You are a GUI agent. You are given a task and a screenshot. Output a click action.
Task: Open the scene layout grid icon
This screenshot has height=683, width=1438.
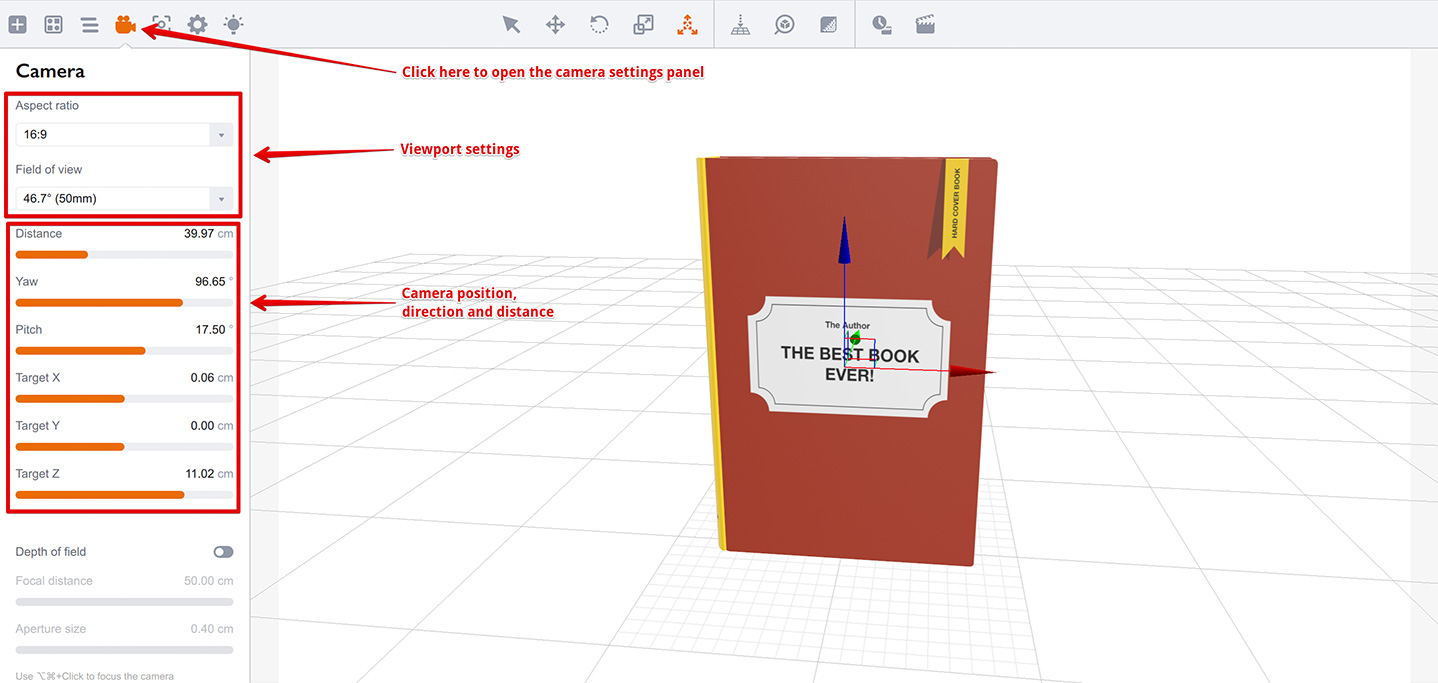(54, 25)
